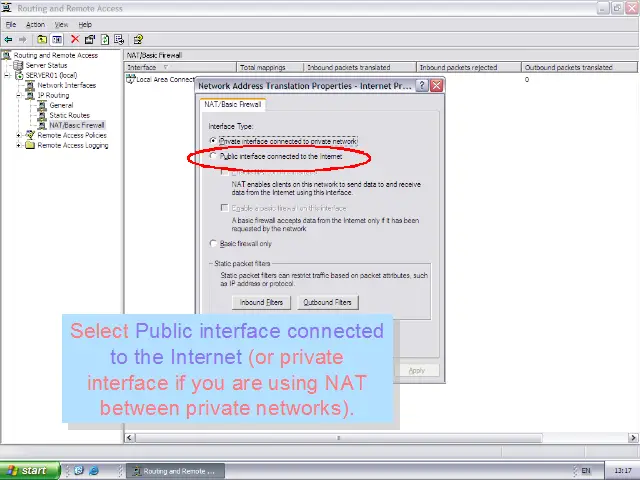Click the 13:17 system tray clock
640x480 pixels.
(x=622, y=471)
